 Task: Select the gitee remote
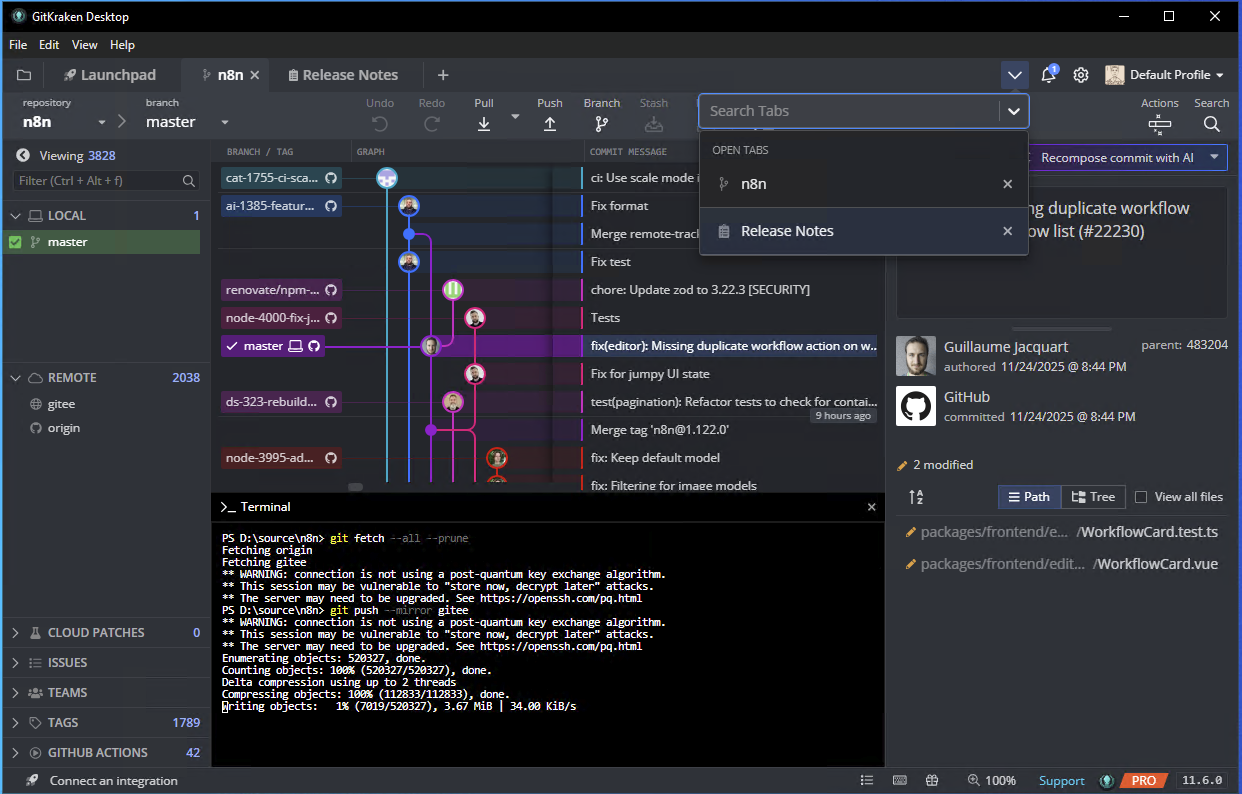61,404
